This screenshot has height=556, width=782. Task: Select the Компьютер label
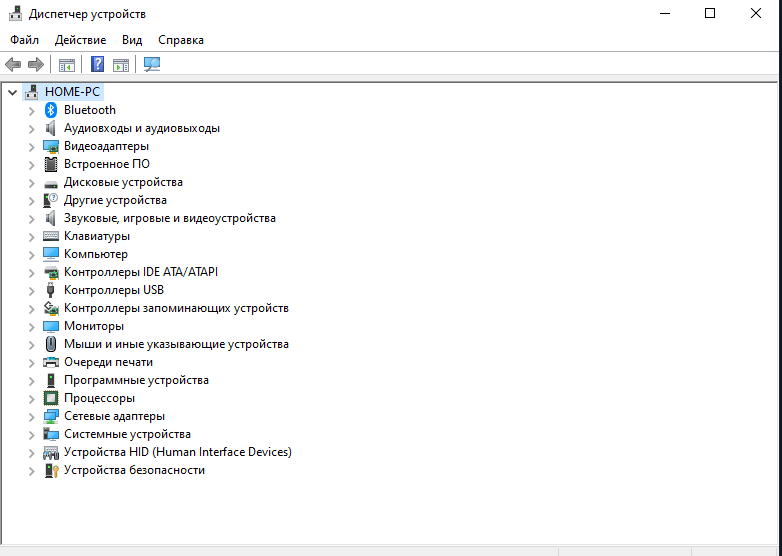[96, 254]
